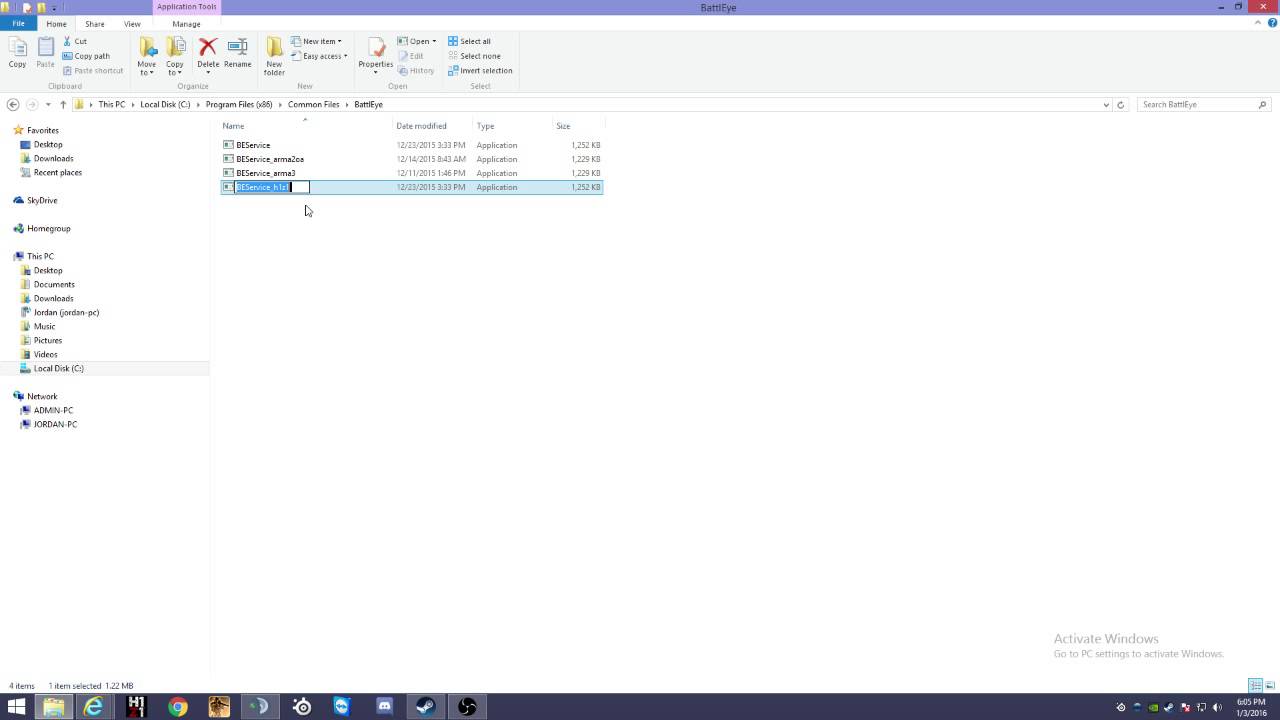Click This PC in address breadcrumb

pyautogui.click(x=112, y=104)
